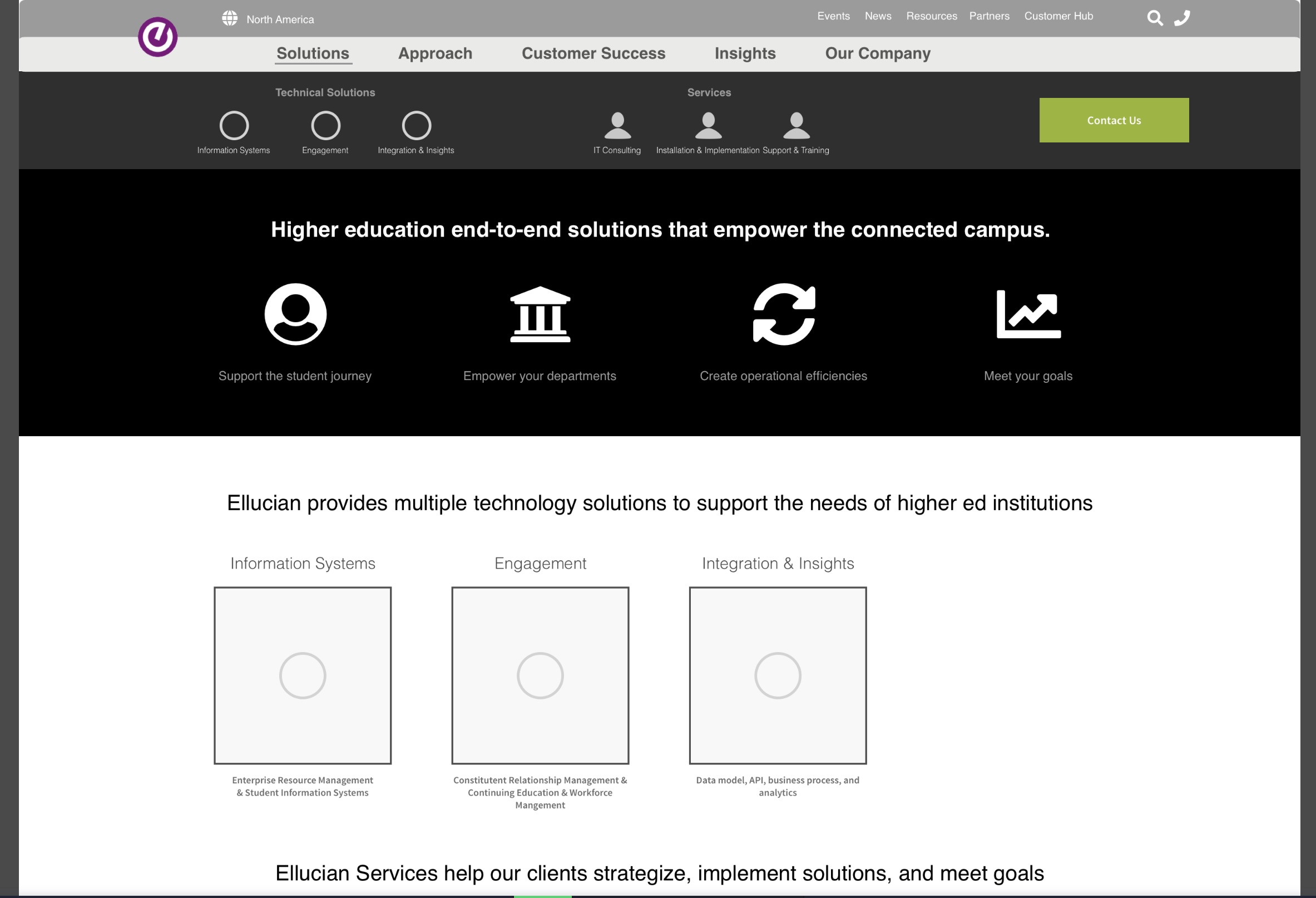Click the globe region icon
This screenshot has height=898, width=1316.
[x=229, y=18]
